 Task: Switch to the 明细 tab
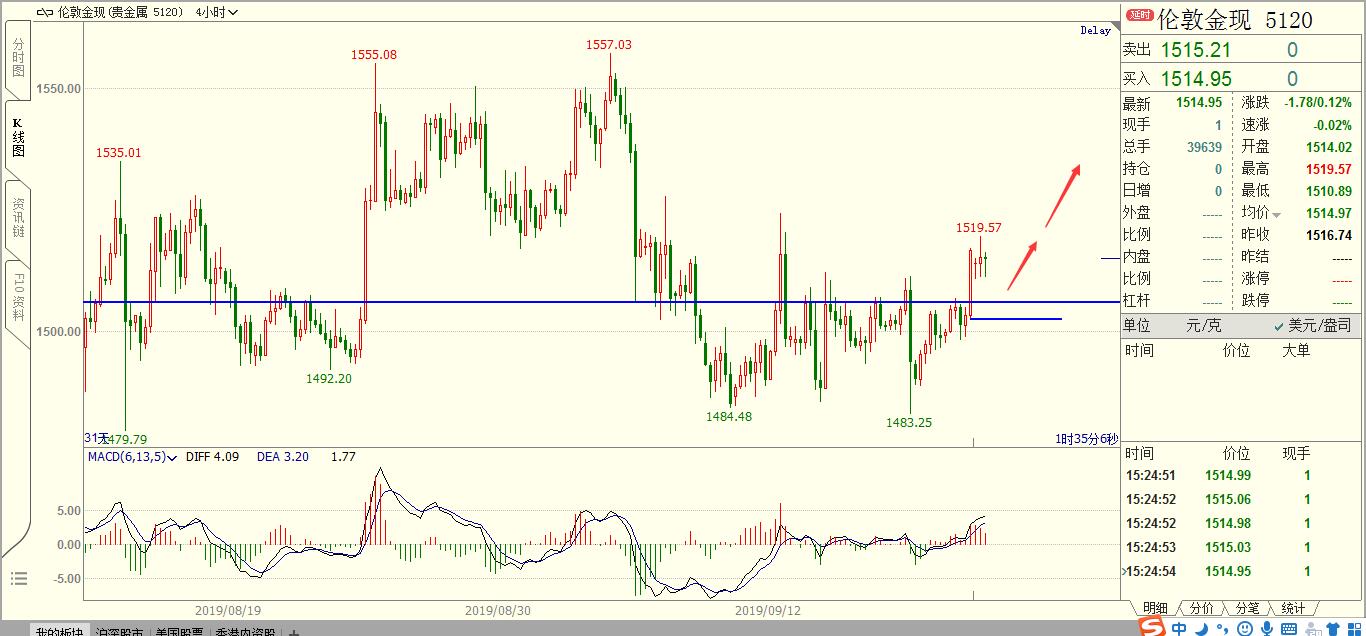click(1154, 608)
